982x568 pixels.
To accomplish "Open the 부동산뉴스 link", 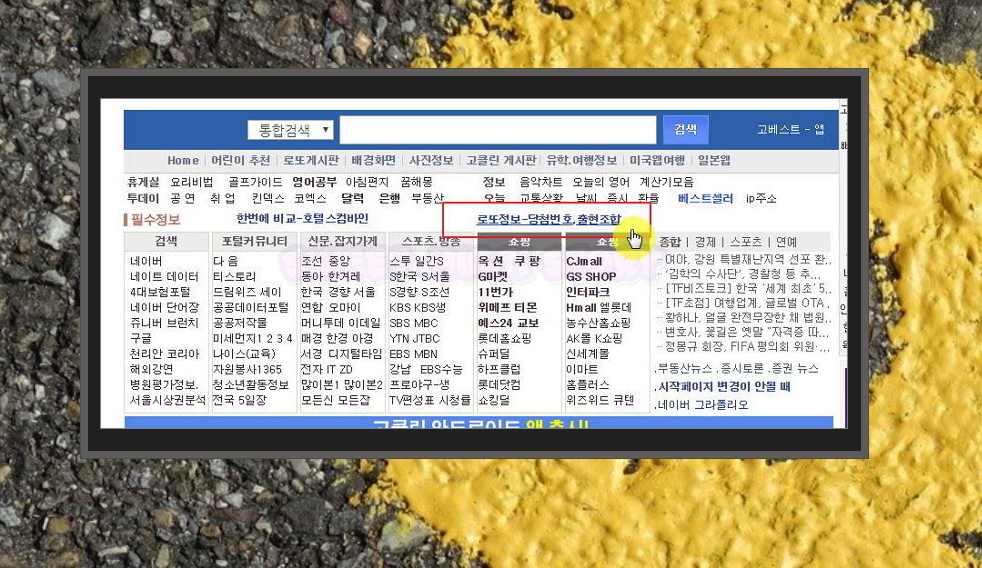I will [683, 369].
